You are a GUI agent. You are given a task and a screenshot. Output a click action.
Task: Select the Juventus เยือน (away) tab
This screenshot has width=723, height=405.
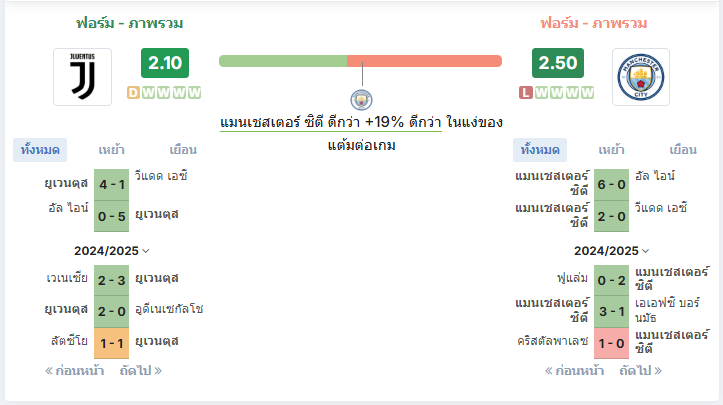coord(183,150)
